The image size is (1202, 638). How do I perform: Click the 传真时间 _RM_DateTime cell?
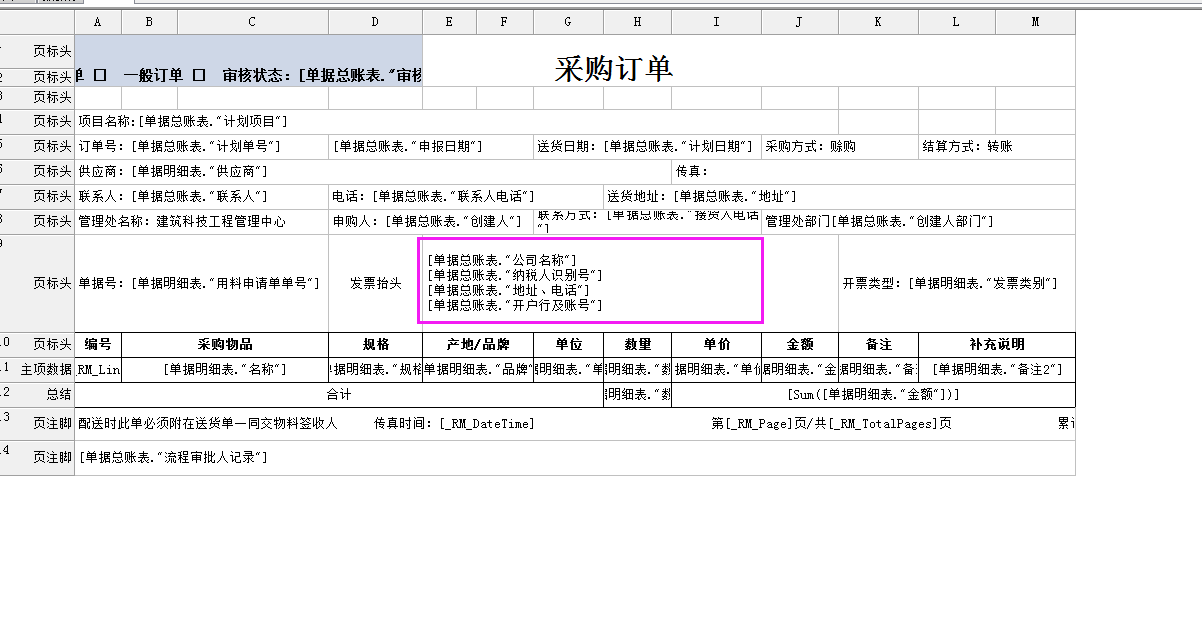[454, 424]
